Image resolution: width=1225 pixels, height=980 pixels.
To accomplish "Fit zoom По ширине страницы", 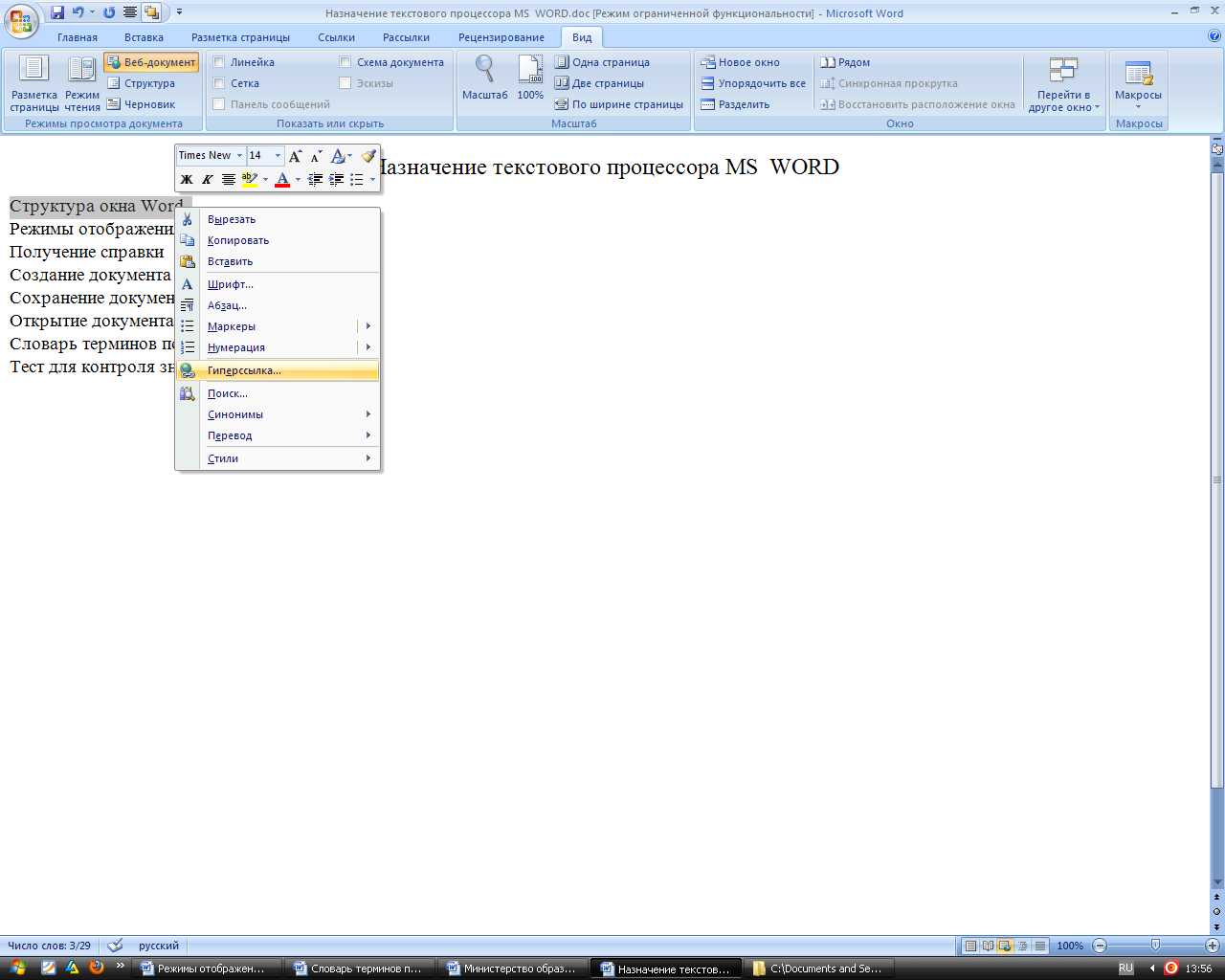I will coord(619,104).
